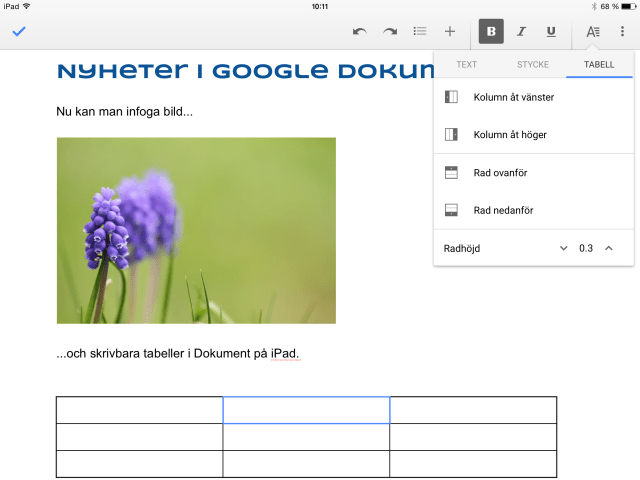Redo the last undone action
Image resolution: width=640 pixels, height=480 pixels.
pyautogui.click(x=389, y=31)
